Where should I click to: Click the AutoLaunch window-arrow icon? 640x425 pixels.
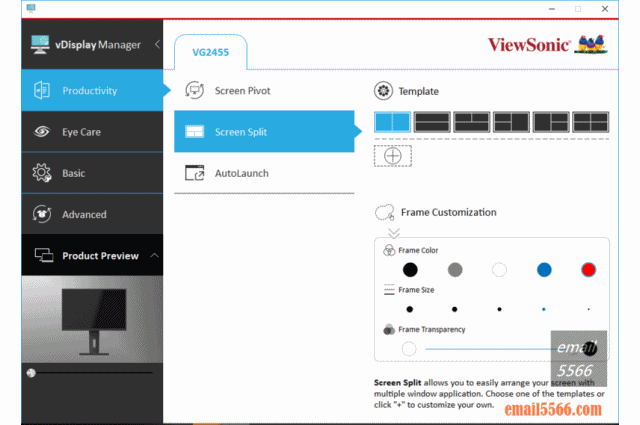coord(194,173)
